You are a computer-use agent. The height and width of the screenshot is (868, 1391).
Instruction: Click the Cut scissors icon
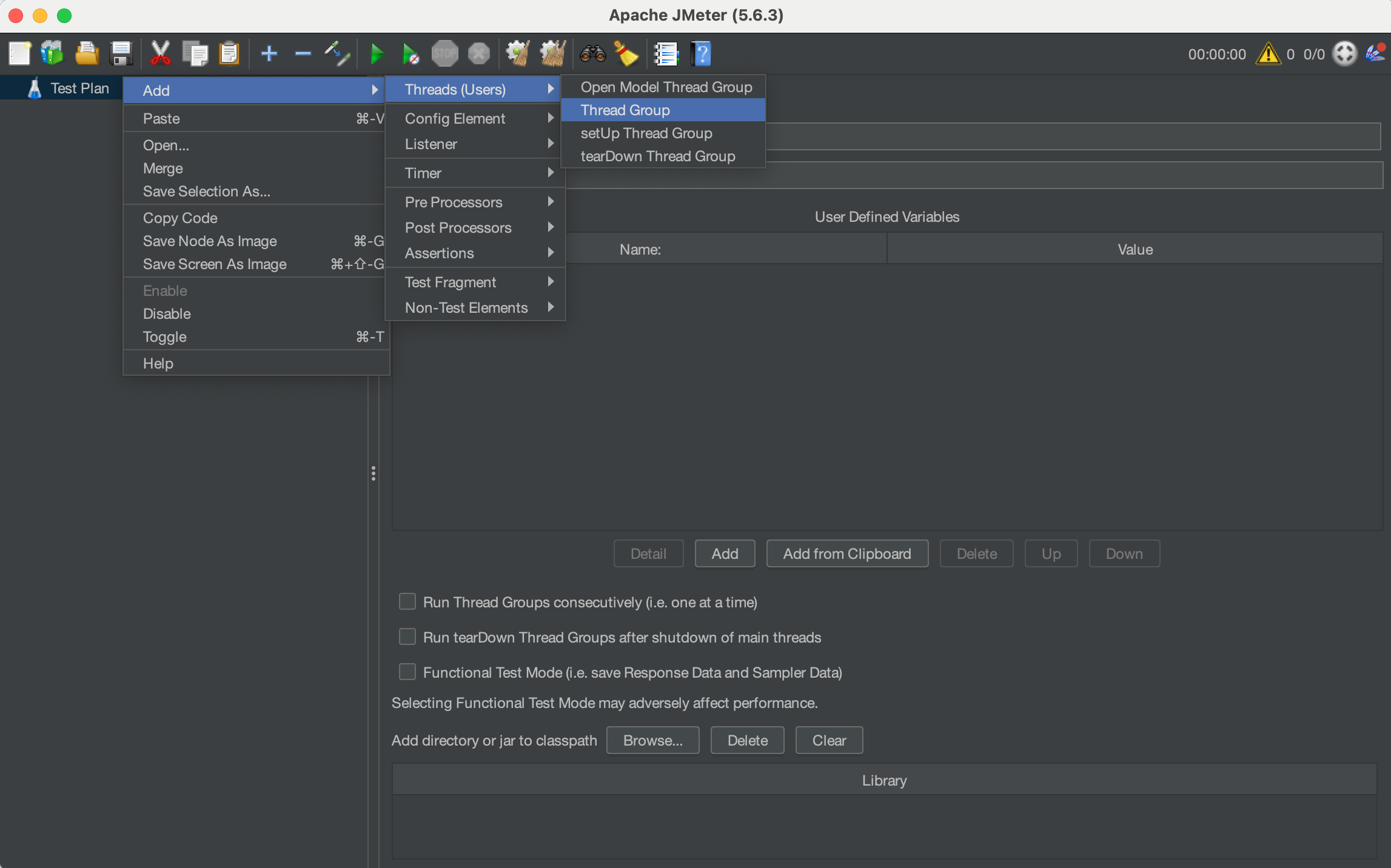pyautogui.click(x=160, y=54)
